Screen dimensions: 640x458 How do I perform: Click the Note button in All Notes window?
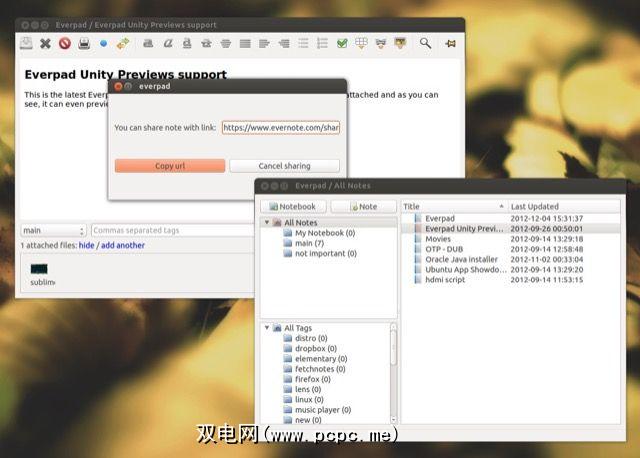click(x=364, y=207)
